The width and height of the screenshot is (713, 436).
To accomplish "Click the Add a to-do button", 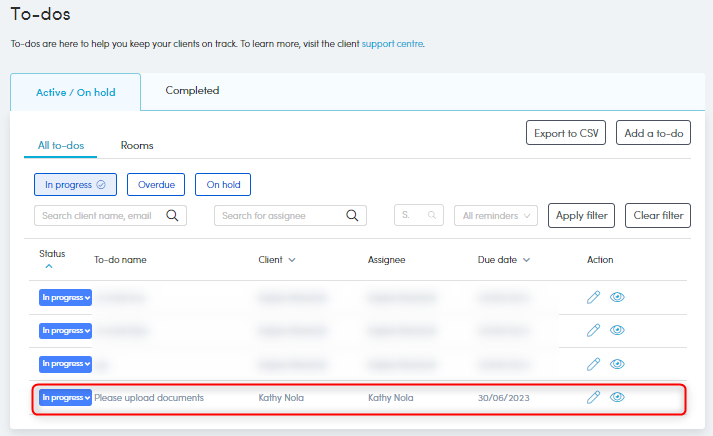I will [x=653, y=133].
